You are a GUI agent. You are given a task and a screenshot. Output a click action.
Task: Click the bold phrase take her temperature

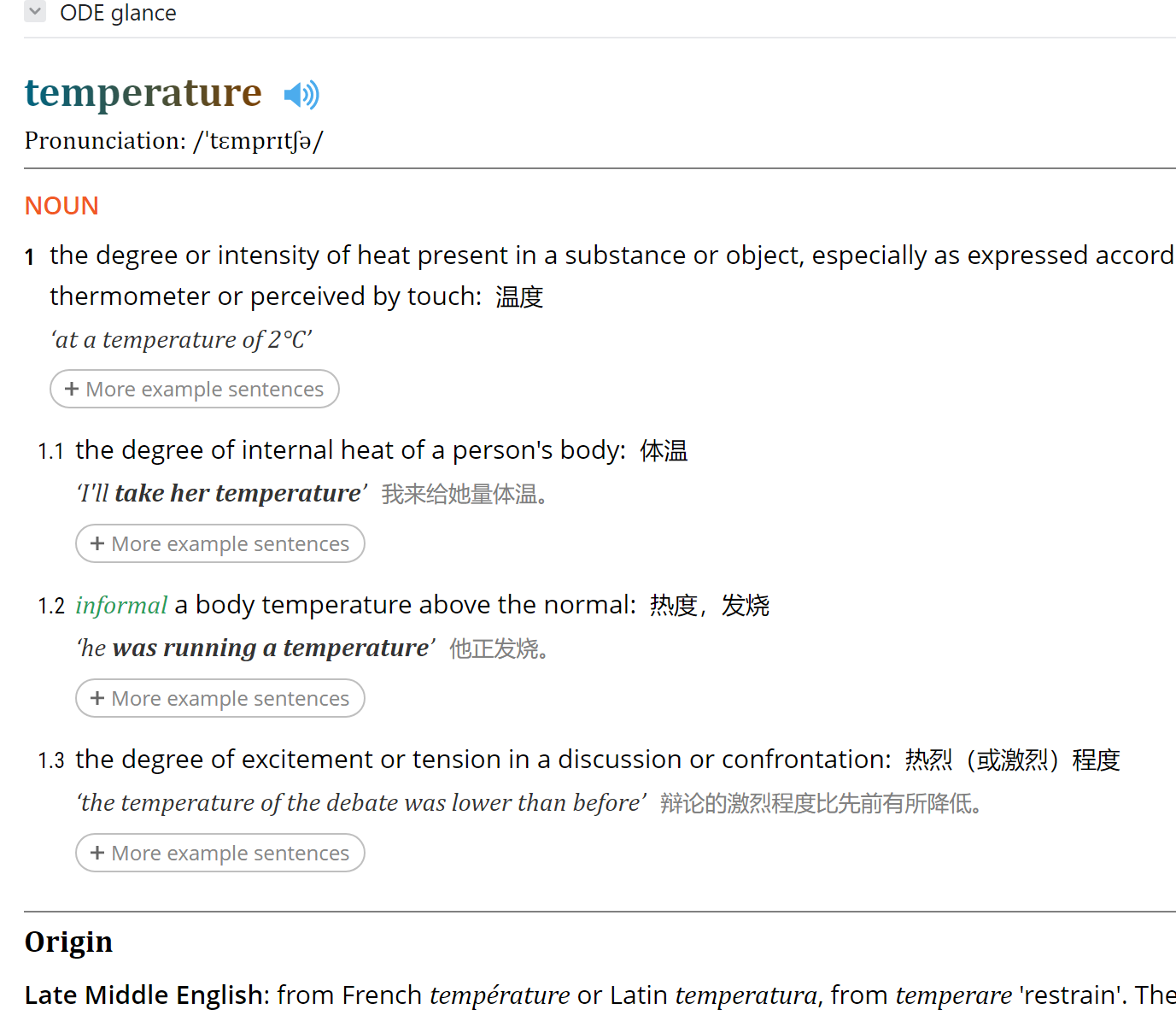coord(238,493)
